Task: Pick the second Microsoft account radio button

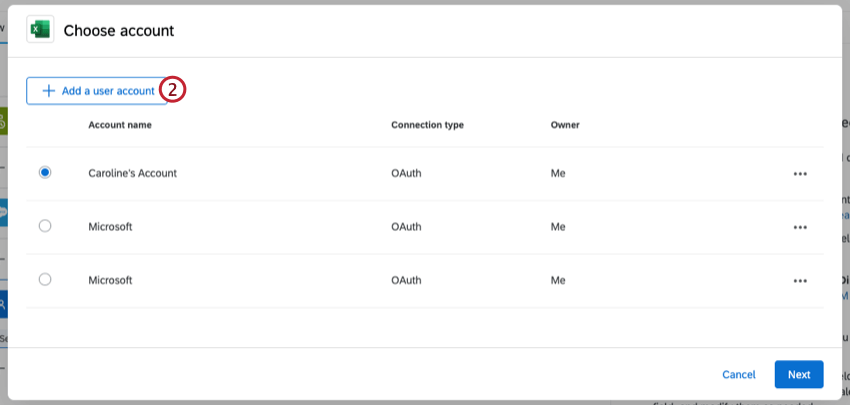Action: pos(45,280)
